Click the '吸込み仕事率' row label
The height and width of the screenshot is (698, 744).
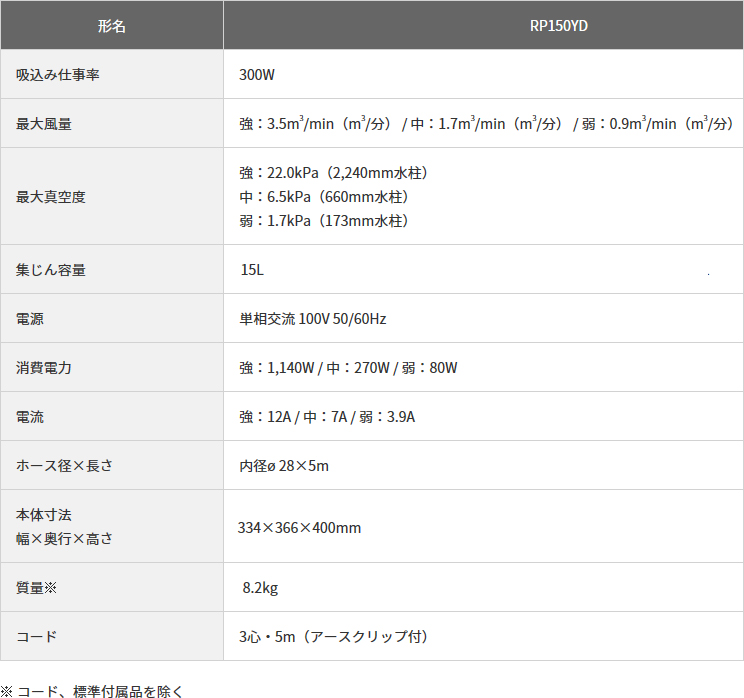tap(57, 74)
